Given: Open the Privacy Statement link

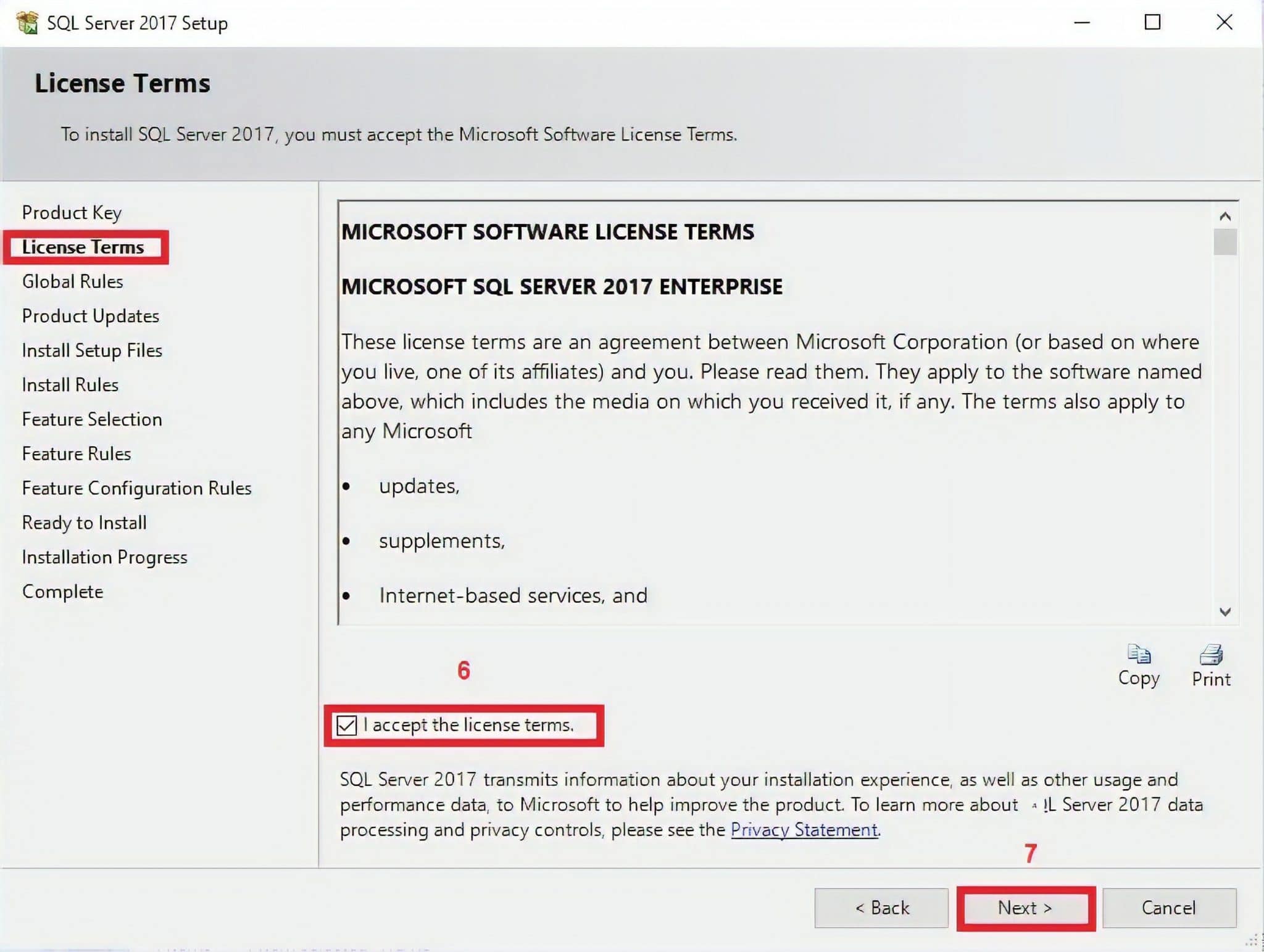Looking at the screenshot, I should pos(804,830).
